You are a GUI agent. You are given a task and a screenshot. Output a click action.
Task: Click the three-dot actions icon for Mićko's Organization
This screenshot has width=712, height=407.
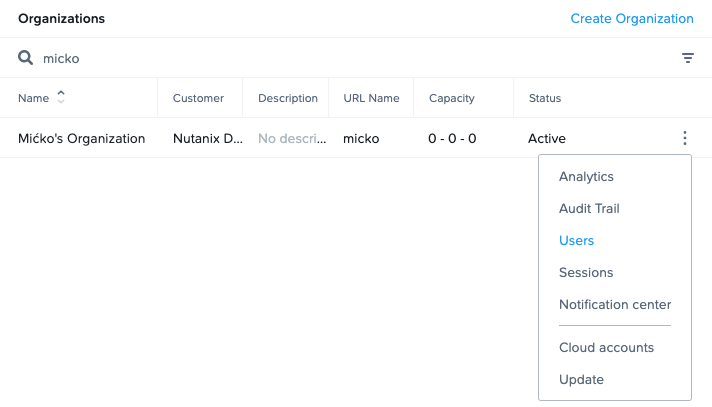(x=684, y=138)
